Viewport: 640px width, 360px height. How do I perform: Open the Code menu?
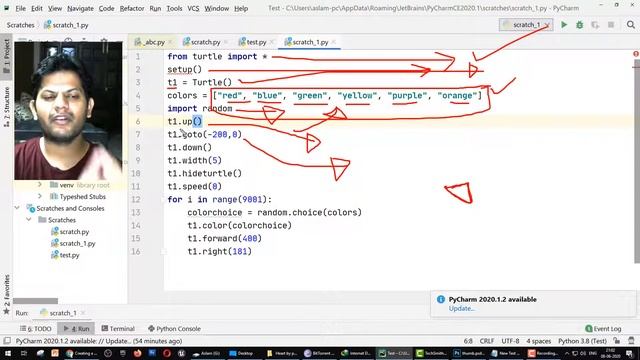tap(106, 8)
